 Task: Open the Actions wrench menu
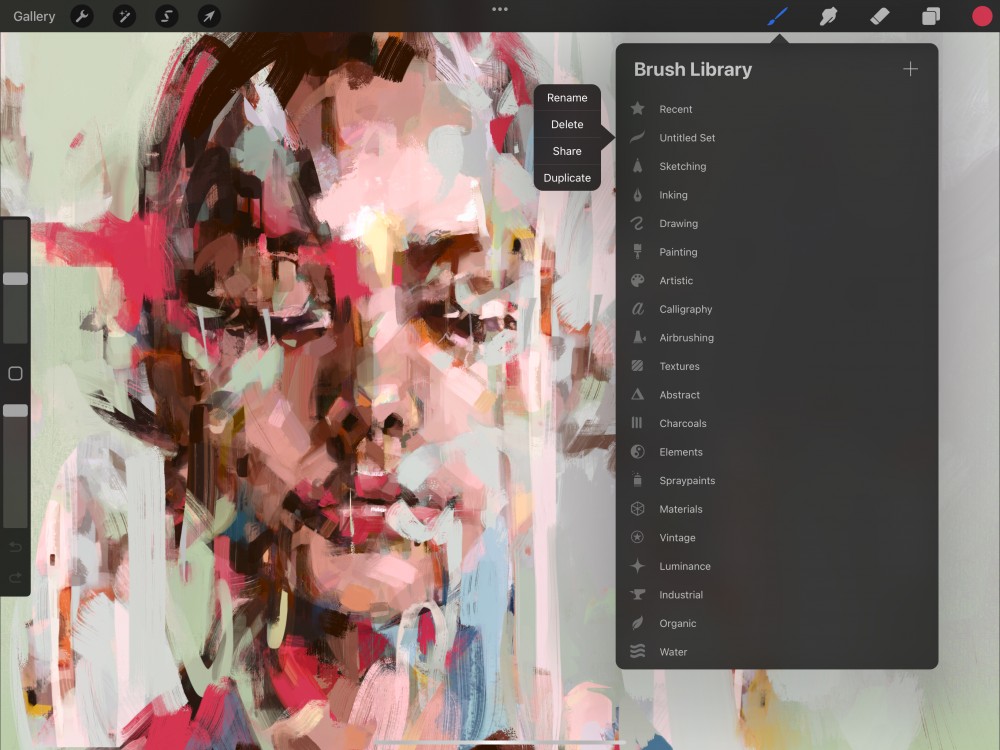coord(81,16)
